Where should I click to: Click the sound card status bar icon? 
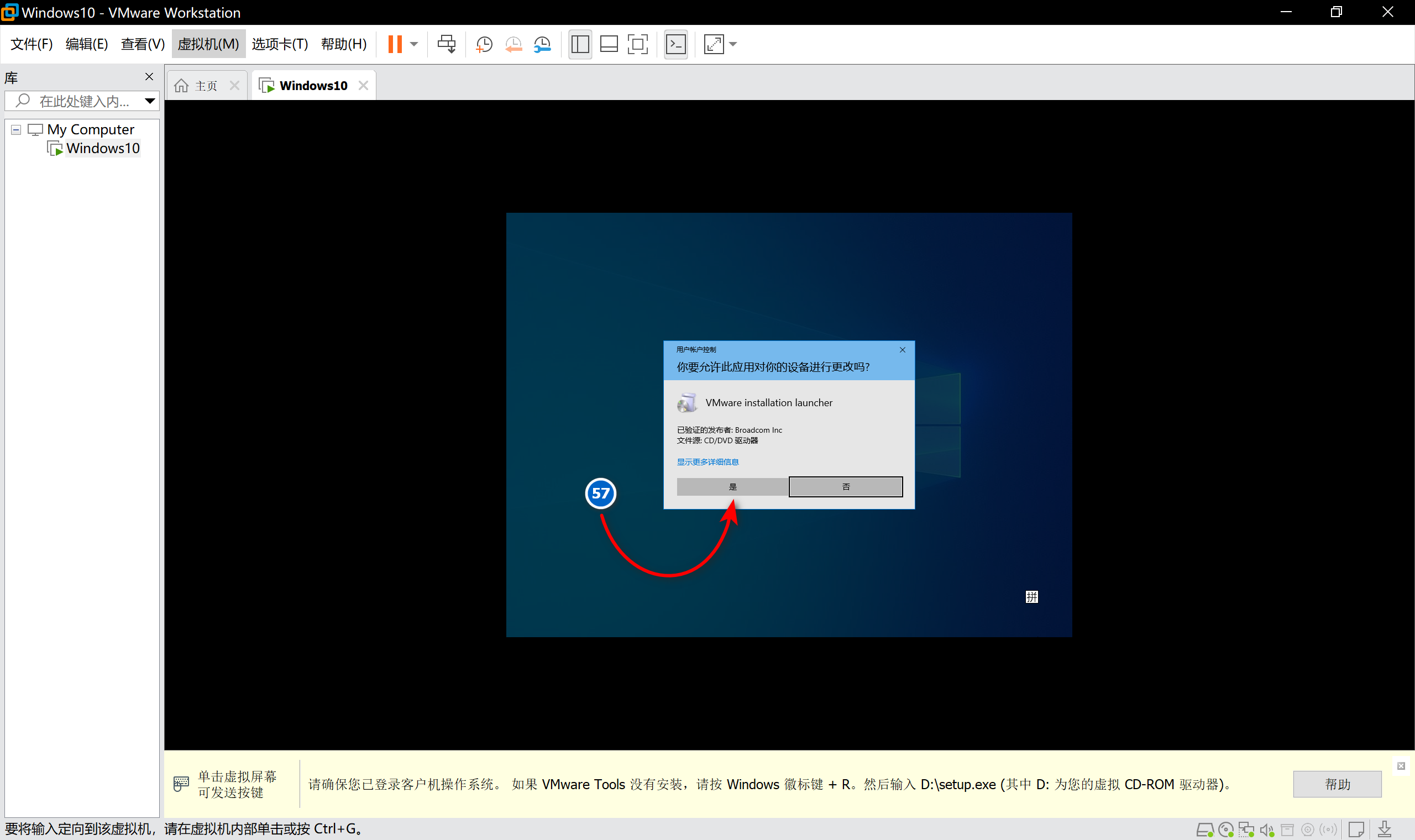click(1266, 830)
